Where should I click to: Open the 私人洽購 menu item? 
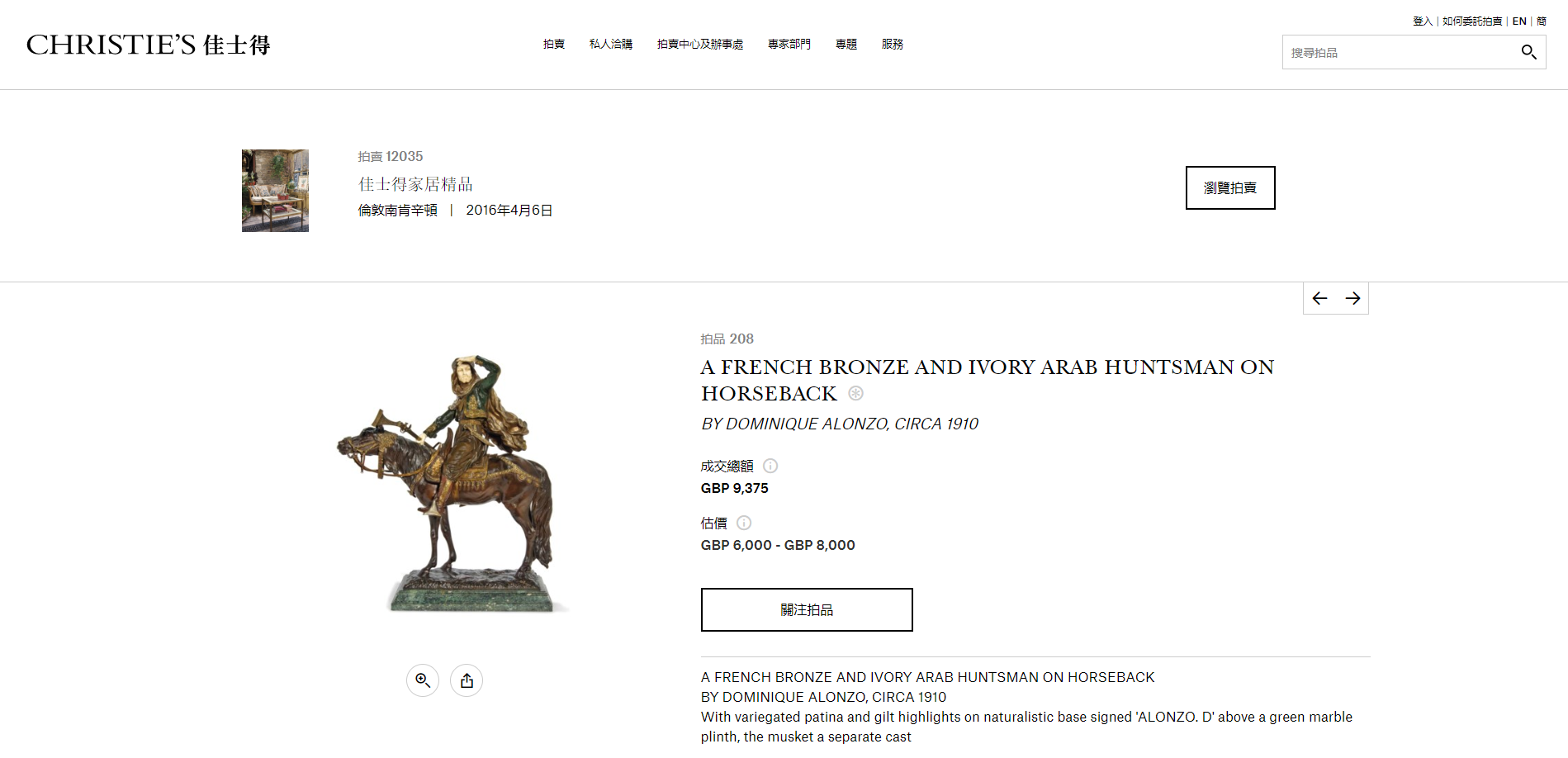pyautogui.click(x=611, y=45)
